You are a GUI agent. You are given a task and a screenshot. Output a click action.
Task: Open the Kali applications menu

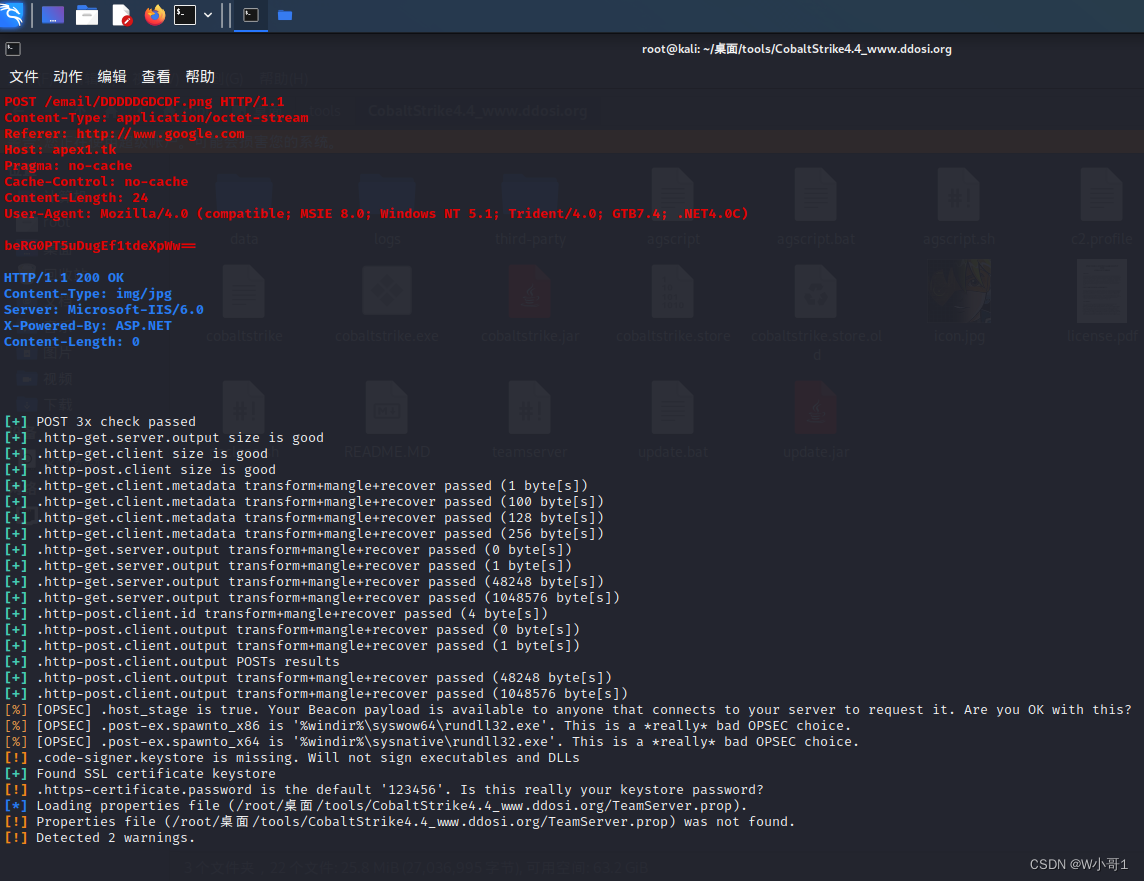pyautogui.click(x=12, y=15)
